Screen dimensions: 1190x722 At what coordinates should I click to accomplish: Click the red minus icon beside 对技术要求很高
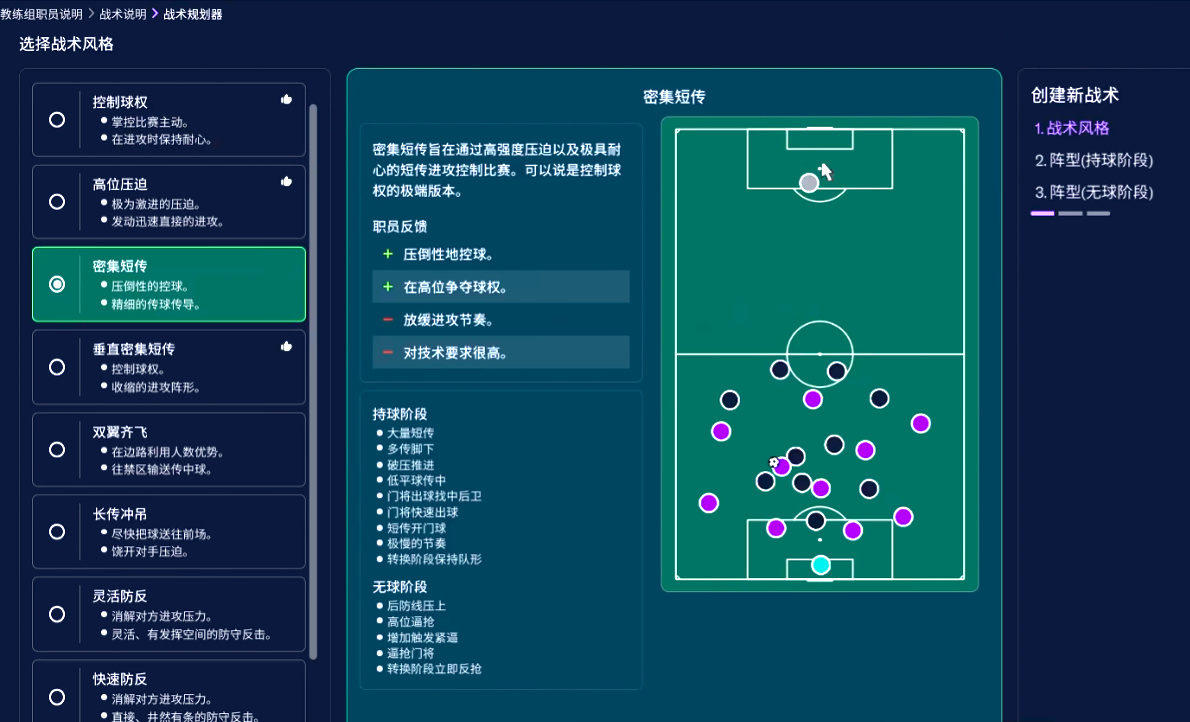388,353
